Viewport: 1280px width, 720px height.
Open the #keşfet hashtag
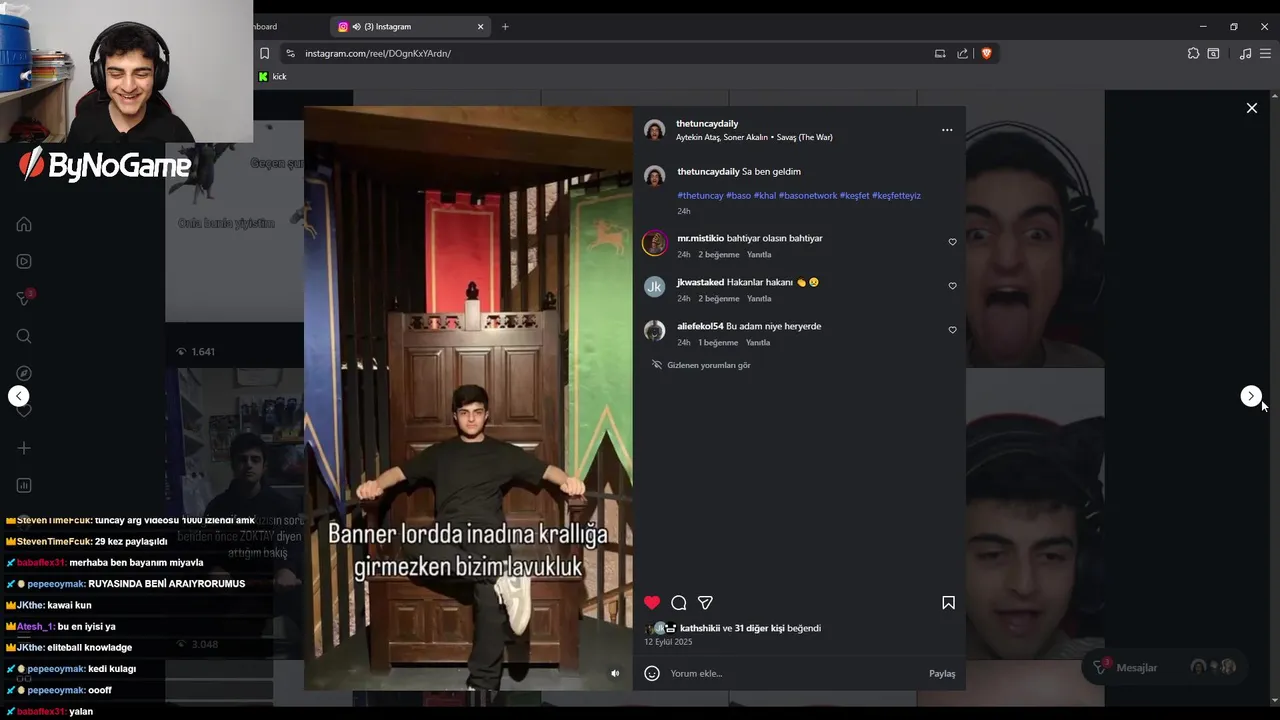click(854, 195)
